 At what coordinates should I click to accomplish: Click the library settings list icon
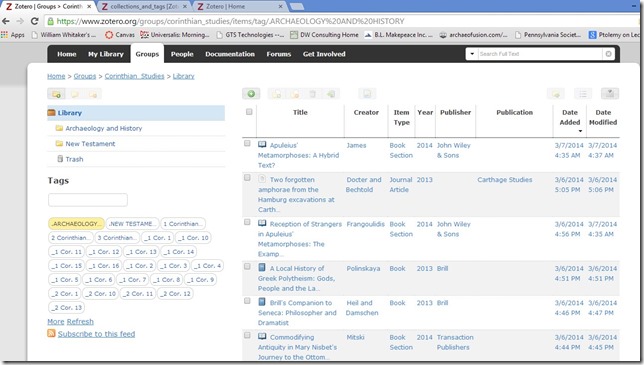pyautogui.click(x=583, y=94)
